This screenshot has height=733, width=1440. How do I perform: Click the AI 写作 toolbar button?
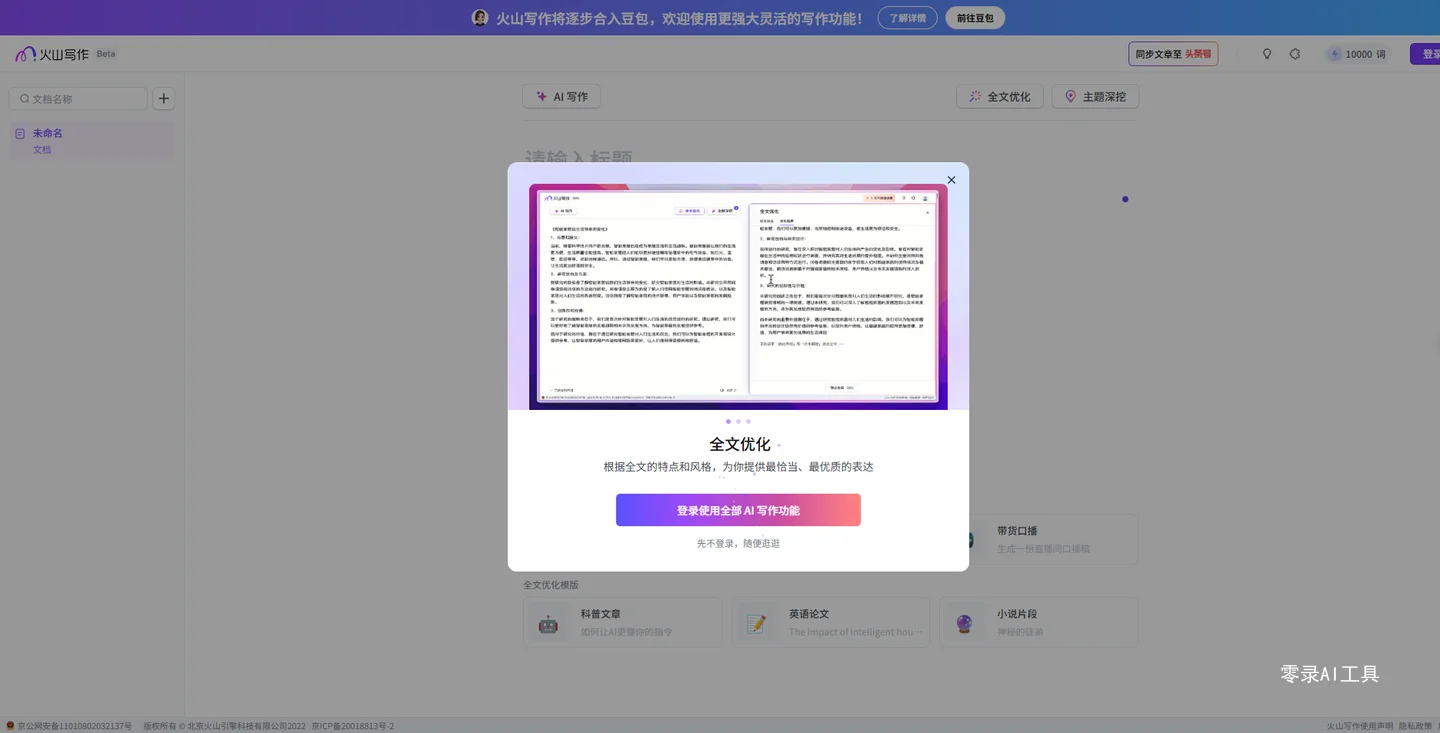coord(561,97)
